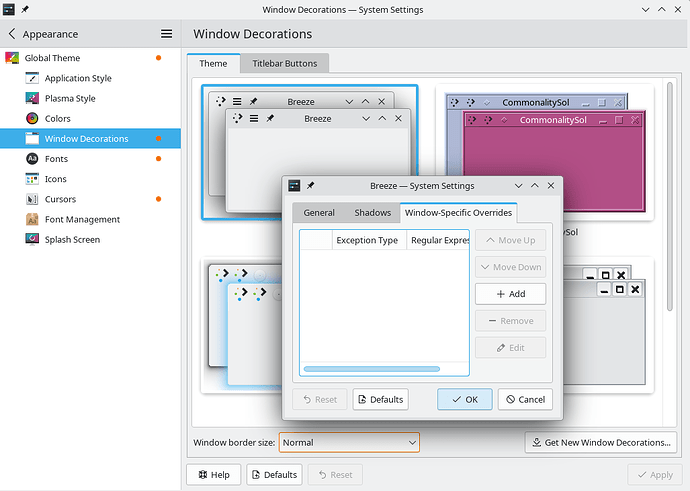Click the Move Down button

click(510, 267)
